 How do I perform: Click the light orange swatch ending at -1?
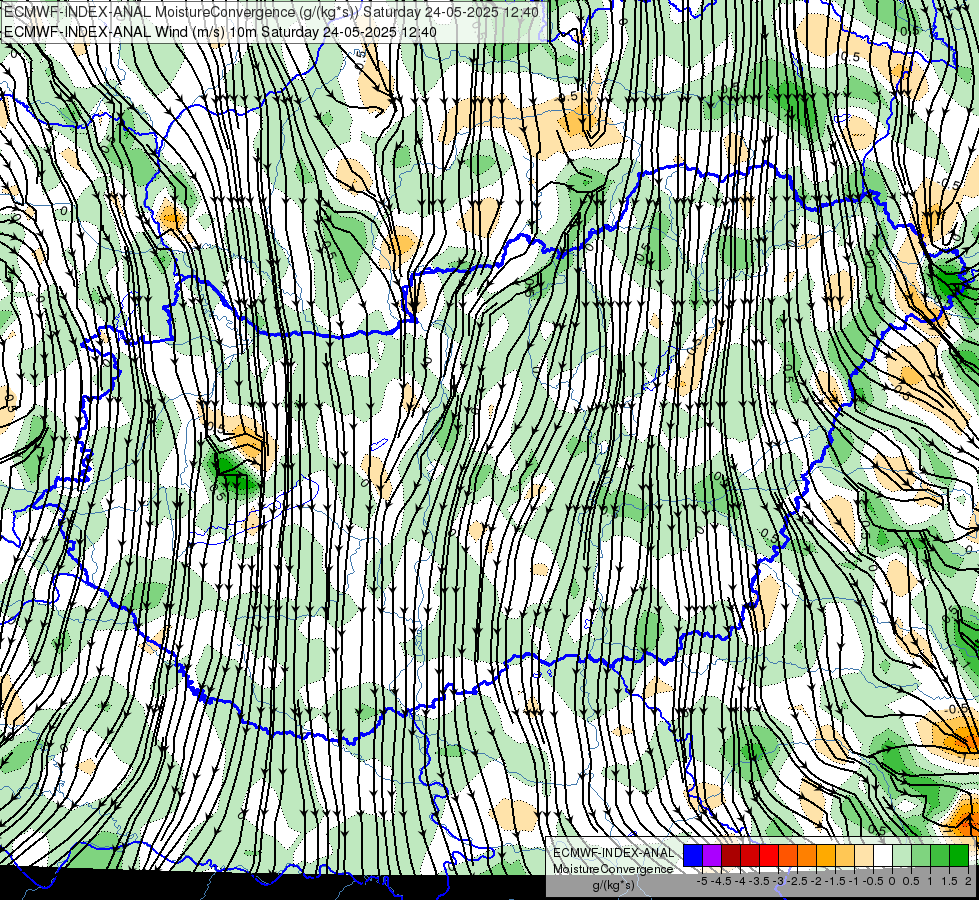tap(845, 856)
